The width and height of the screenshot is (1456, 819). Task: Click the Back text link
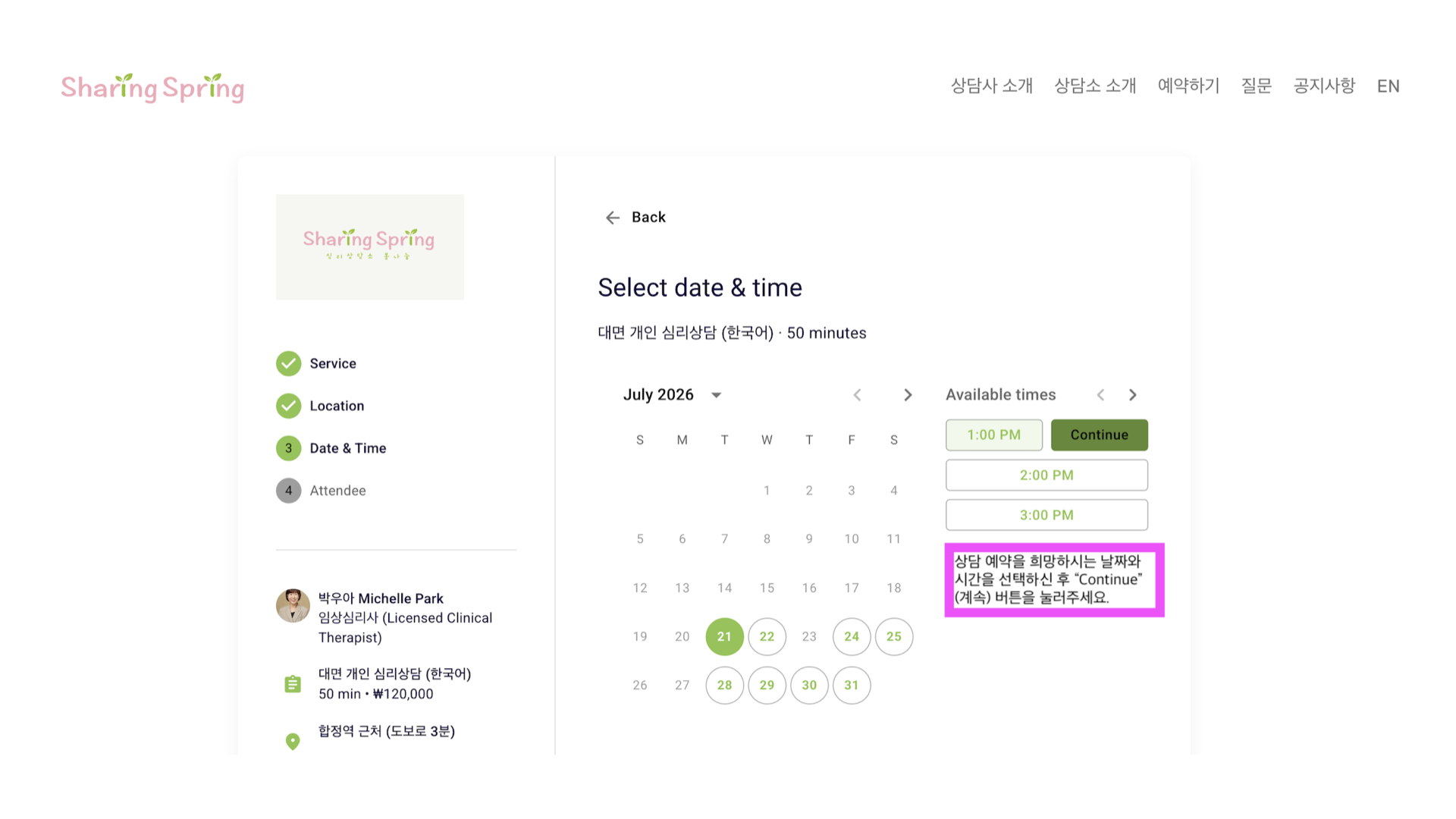pos(648,218)
